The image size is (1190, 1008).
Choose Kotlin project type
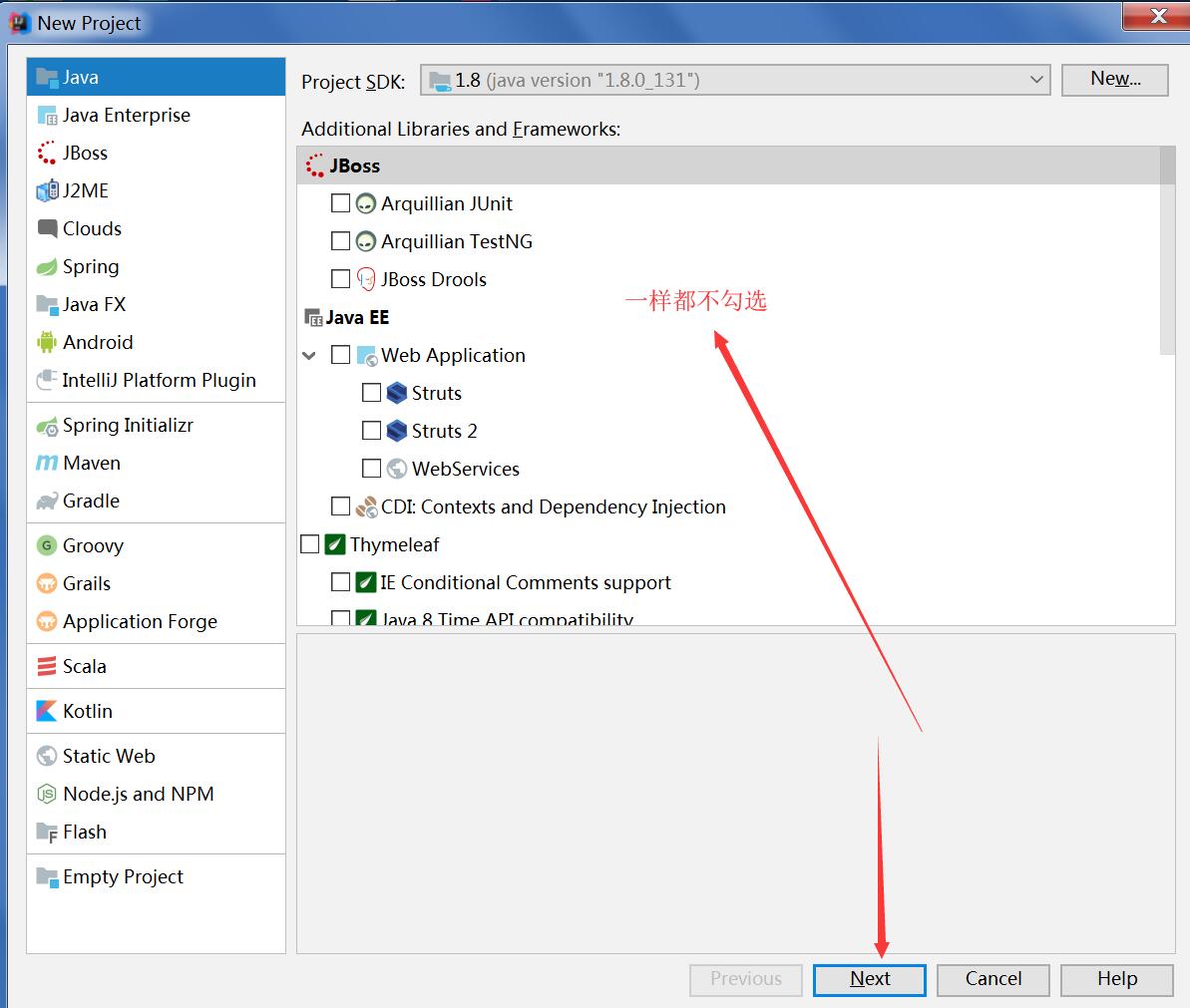tap(156, 711)
